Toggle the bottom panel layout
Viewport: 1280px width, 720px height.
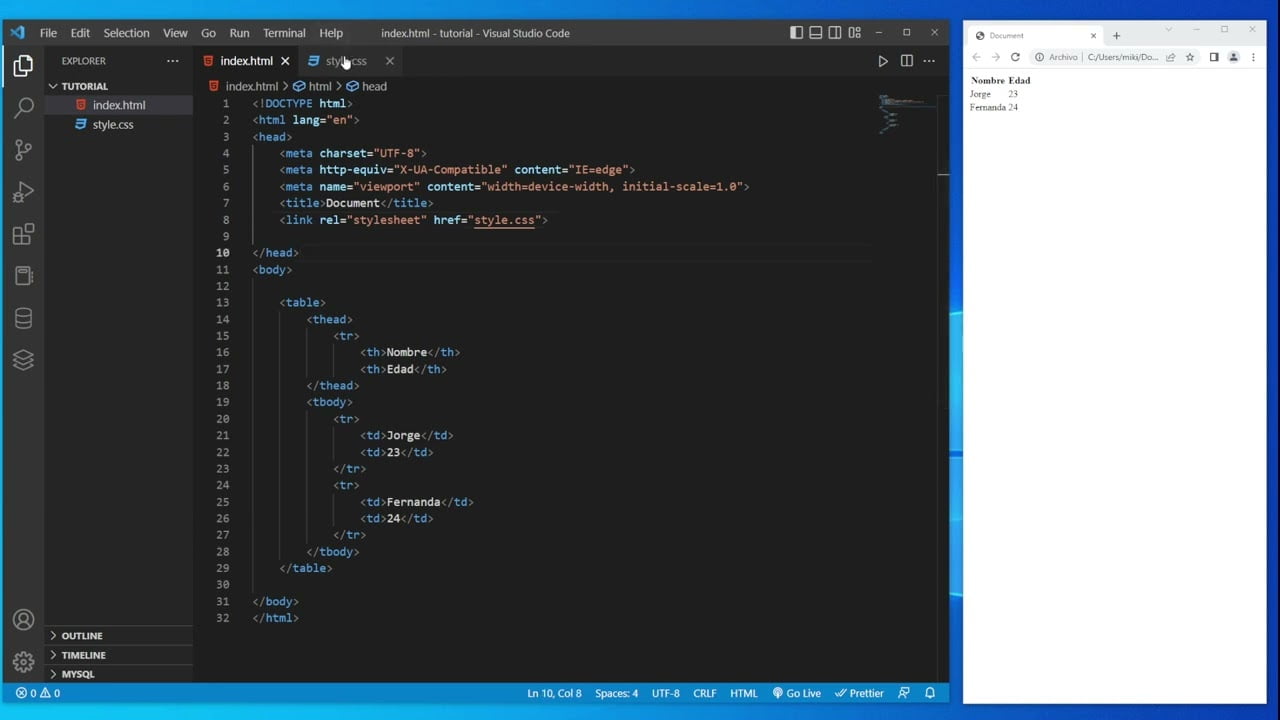coord(816,33)
